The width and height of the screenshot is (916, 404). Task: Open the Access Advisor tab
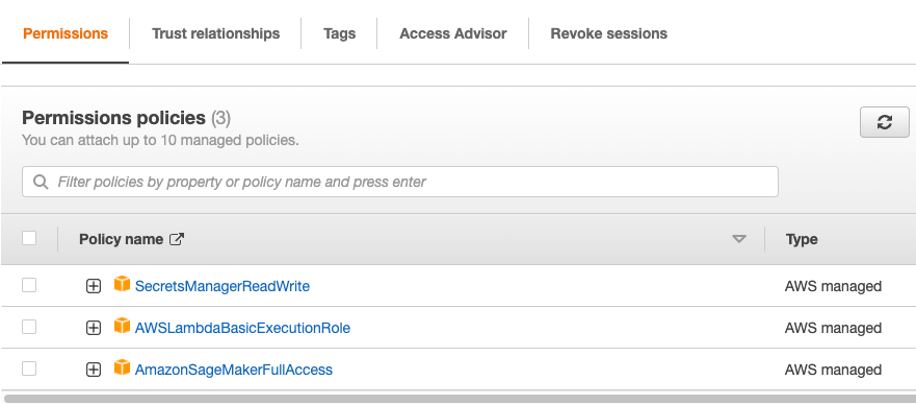tap(453, 34)
